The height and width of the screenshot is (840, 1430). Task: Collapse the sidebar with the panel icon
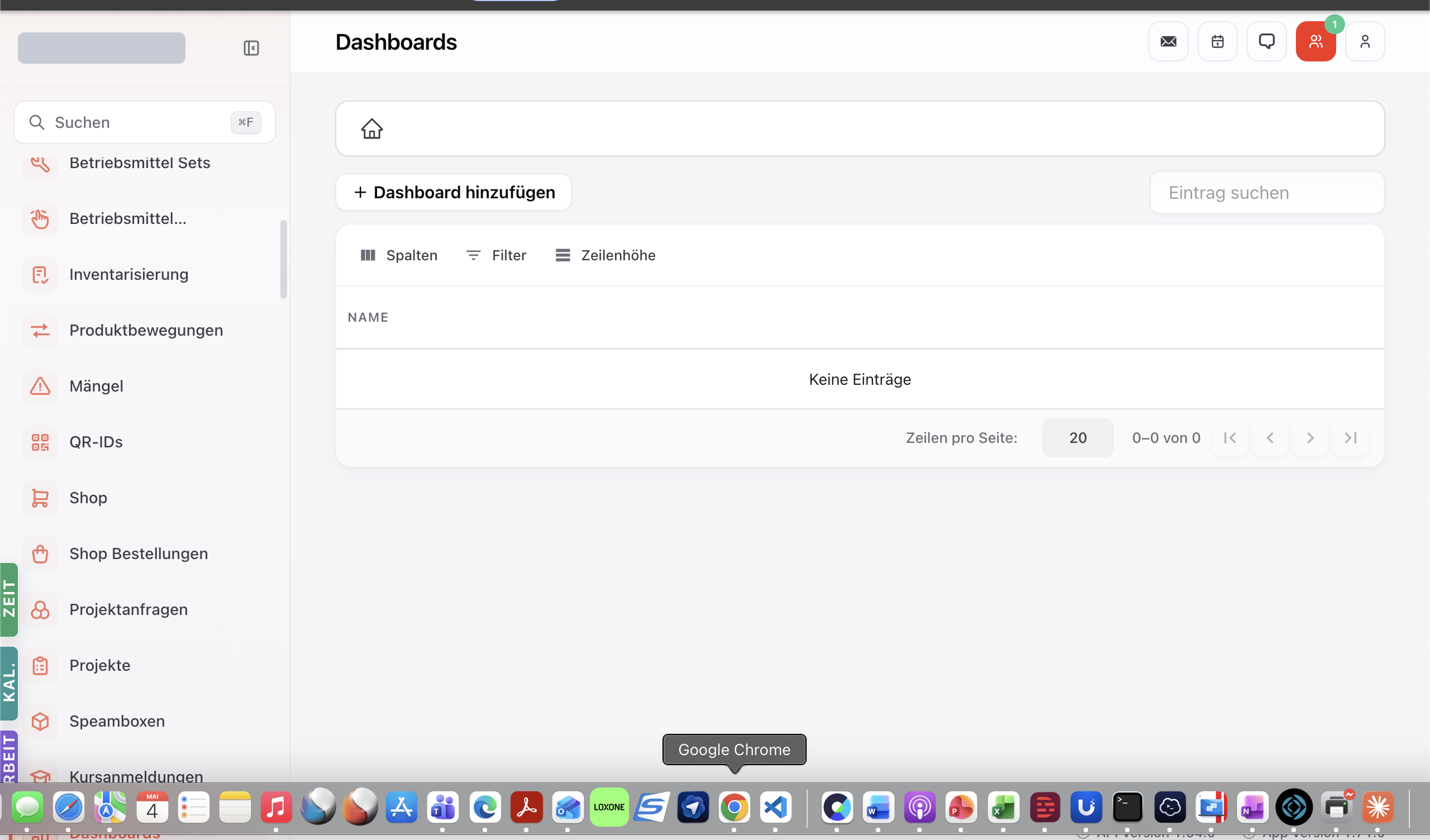coord(251,47)
